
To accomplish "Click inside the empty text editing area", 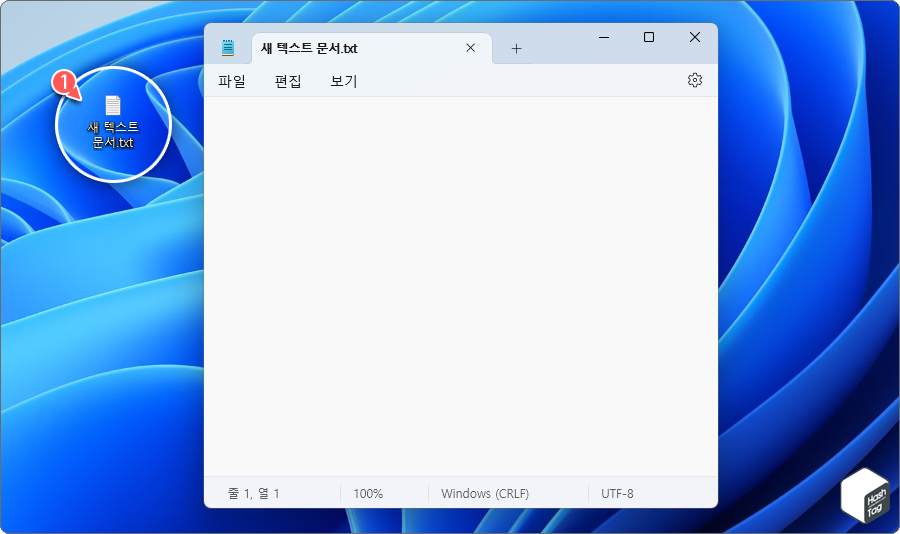I will 461,286.
